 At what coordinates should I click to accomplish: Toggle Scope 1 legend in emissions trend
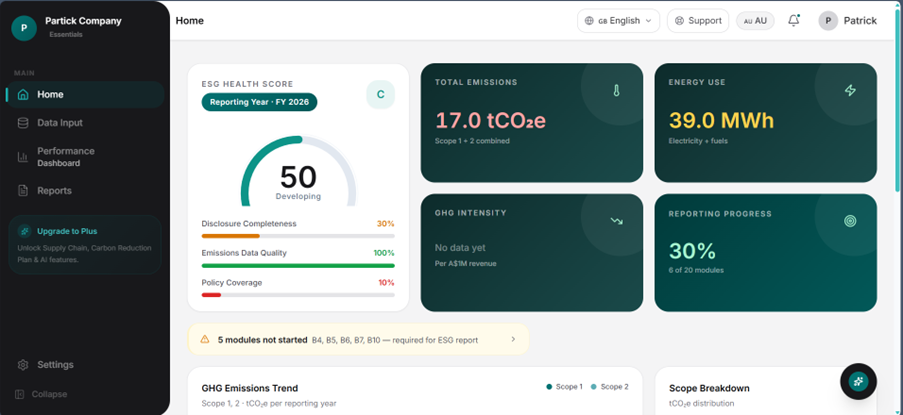[564, 387]
